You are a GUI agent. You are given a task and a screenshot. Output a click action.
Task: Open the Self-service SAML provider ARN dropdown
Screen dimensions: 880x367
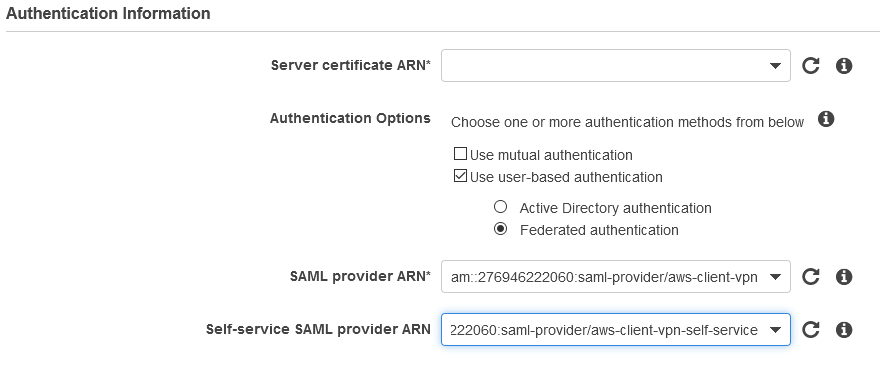(x=616, y=329)
